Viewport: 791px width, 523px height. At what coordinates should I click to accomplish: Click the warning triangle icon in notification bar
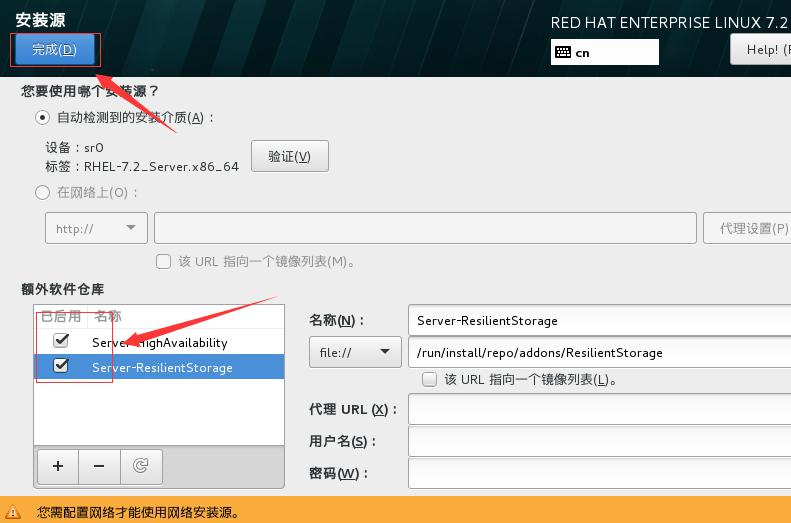13,512
